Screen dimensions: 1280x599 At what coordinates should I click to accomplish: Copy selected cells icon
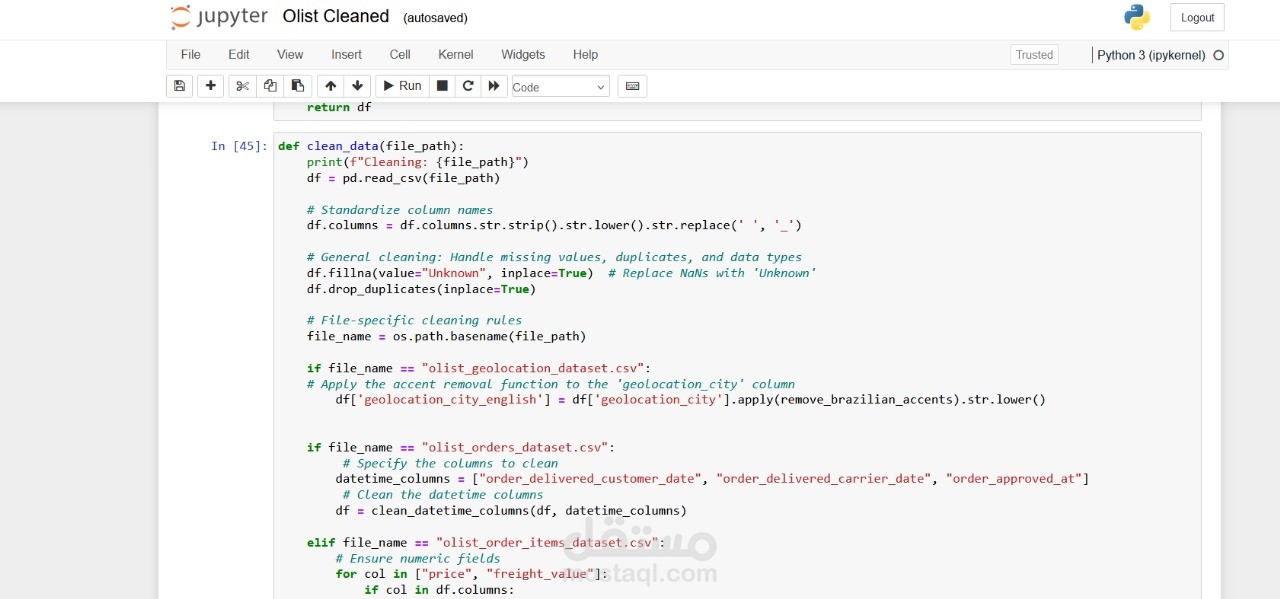pos(270,86)
